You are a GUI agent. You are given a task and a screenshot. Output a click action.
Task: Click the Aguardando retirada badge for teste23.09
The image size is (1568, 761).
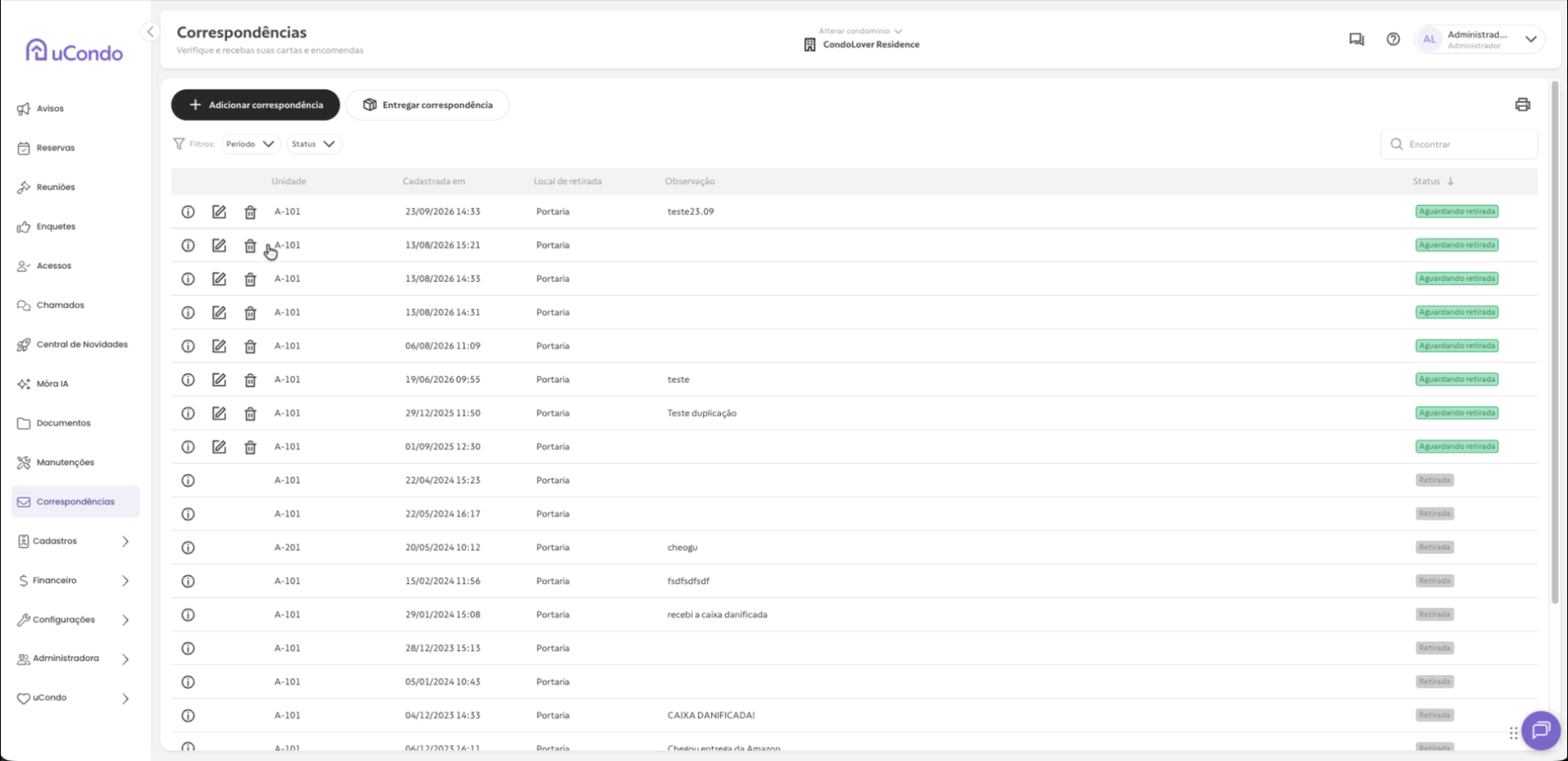1456,212
